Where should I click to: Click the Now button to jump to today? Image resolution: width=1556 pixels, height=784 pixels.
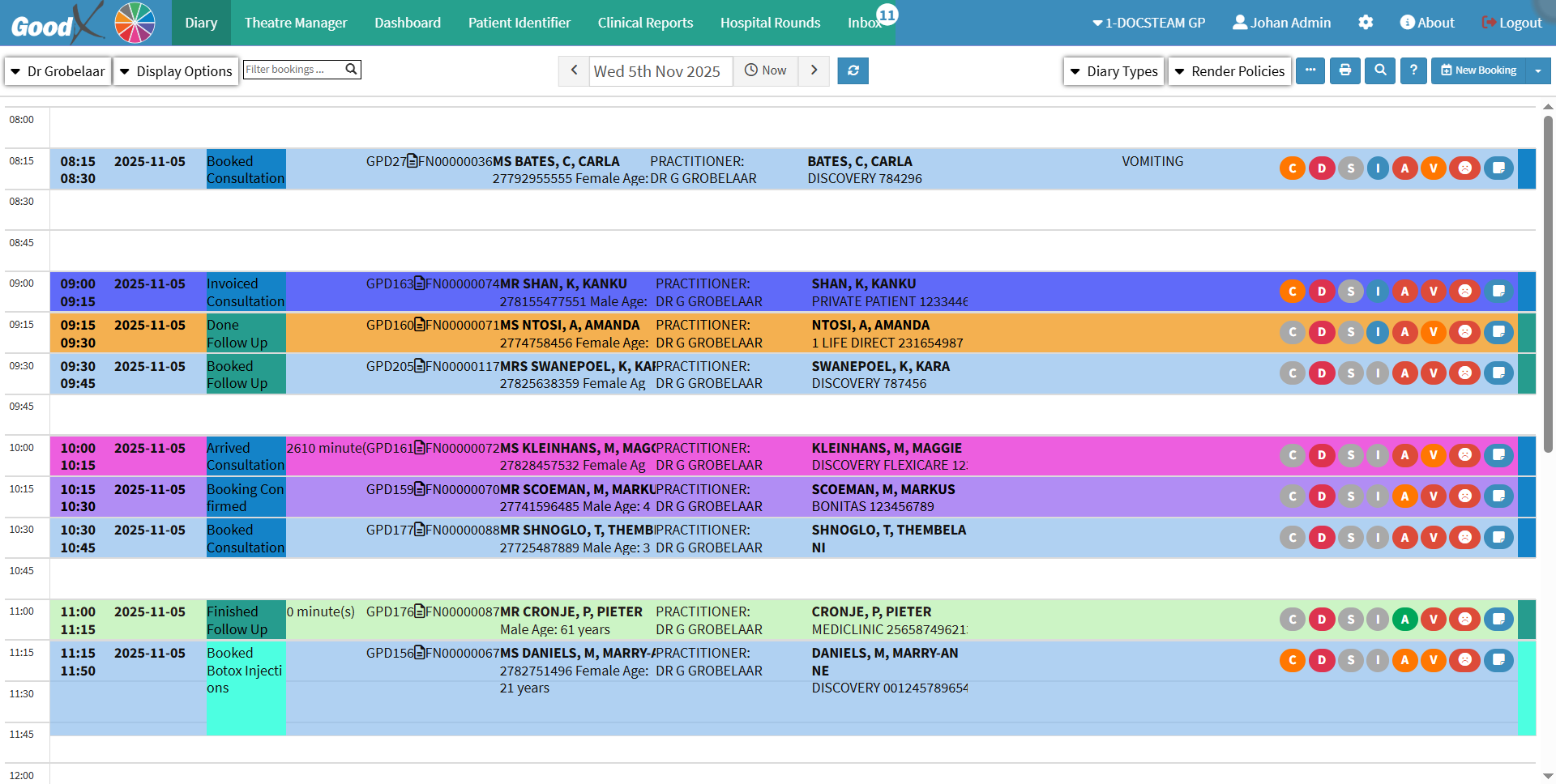(x=766, y=71)
